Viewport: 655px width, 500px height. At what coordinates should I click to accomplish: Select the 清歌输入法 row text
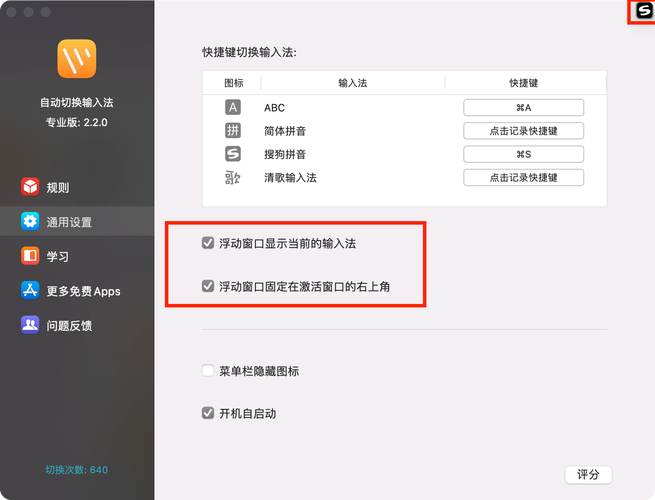coord(290,178)
